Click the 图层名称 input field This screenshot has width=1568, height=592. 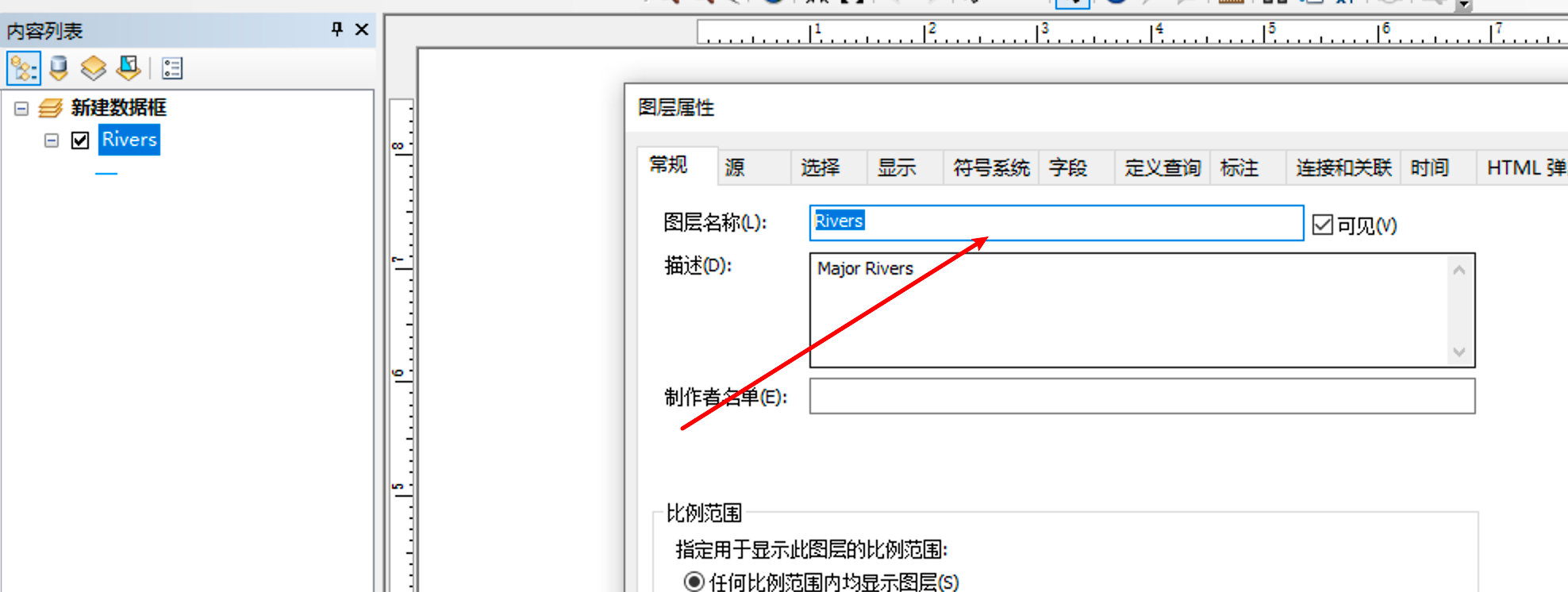coord(1056,223)
